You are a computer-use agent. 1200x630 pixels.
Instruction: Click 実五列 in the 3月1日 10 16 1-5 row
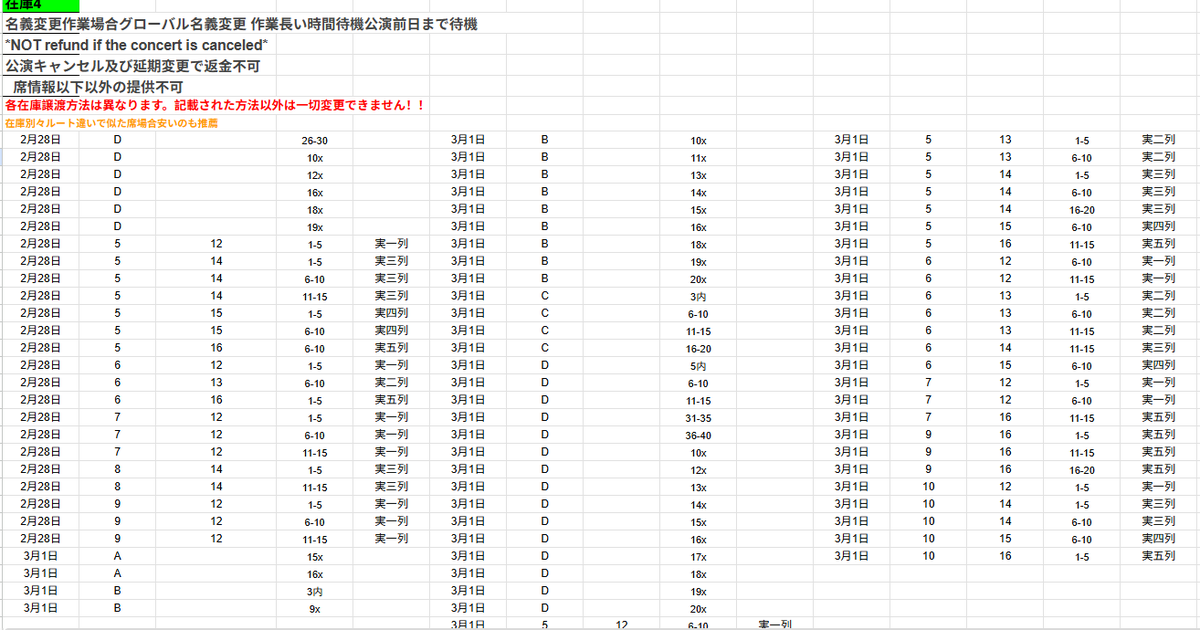click(x=1159, y=556)
